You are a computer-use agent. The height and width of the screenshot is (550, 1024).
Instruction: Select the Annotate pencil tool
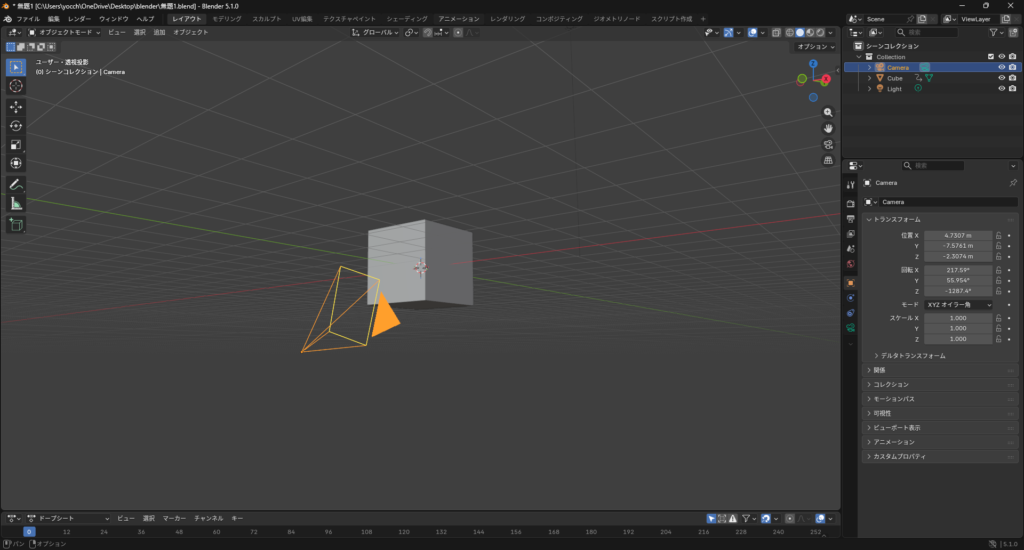click(16, 185)
